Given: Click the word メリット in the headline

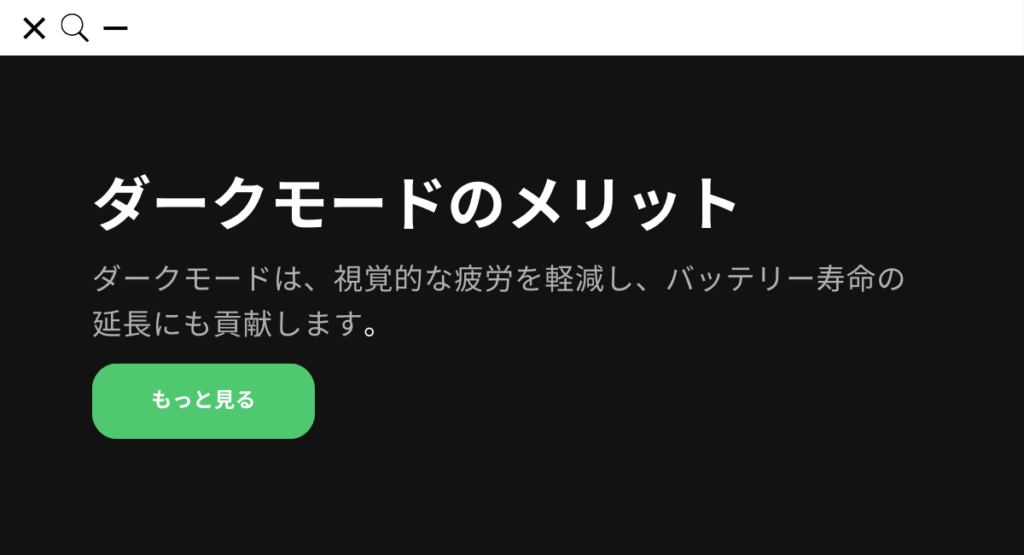Looking at the screenshot, I should coord(624,203).
